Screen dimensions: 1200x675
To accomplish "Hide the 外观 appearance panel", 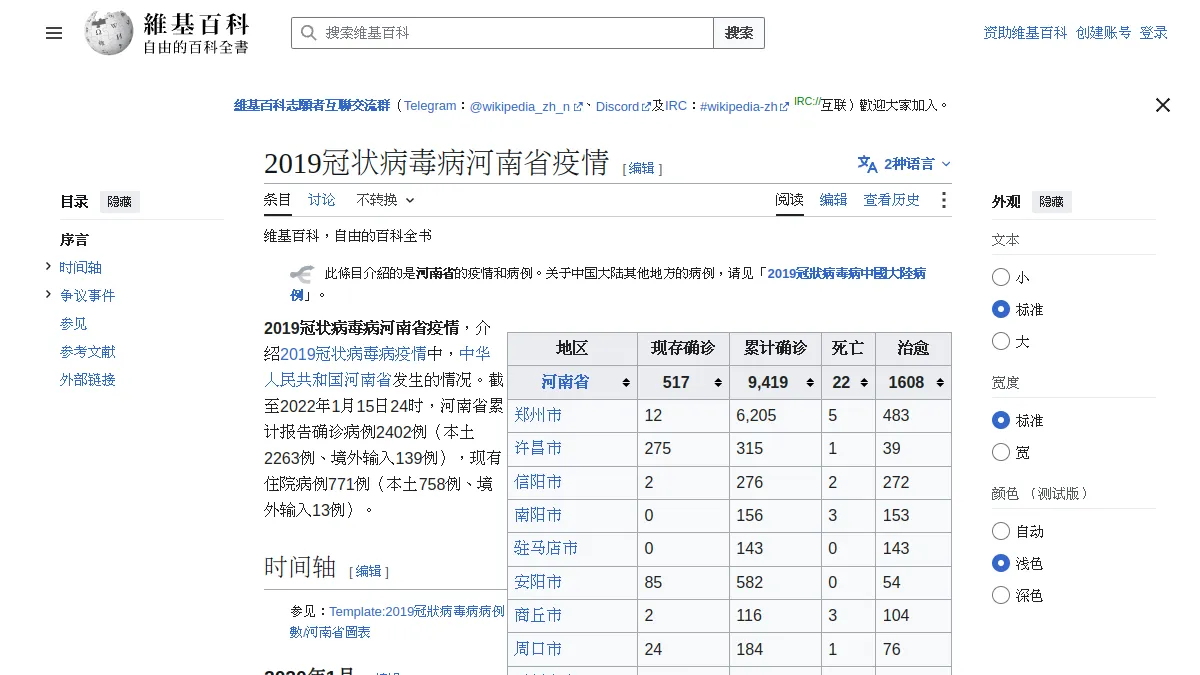I will (x=1051, y=201).
